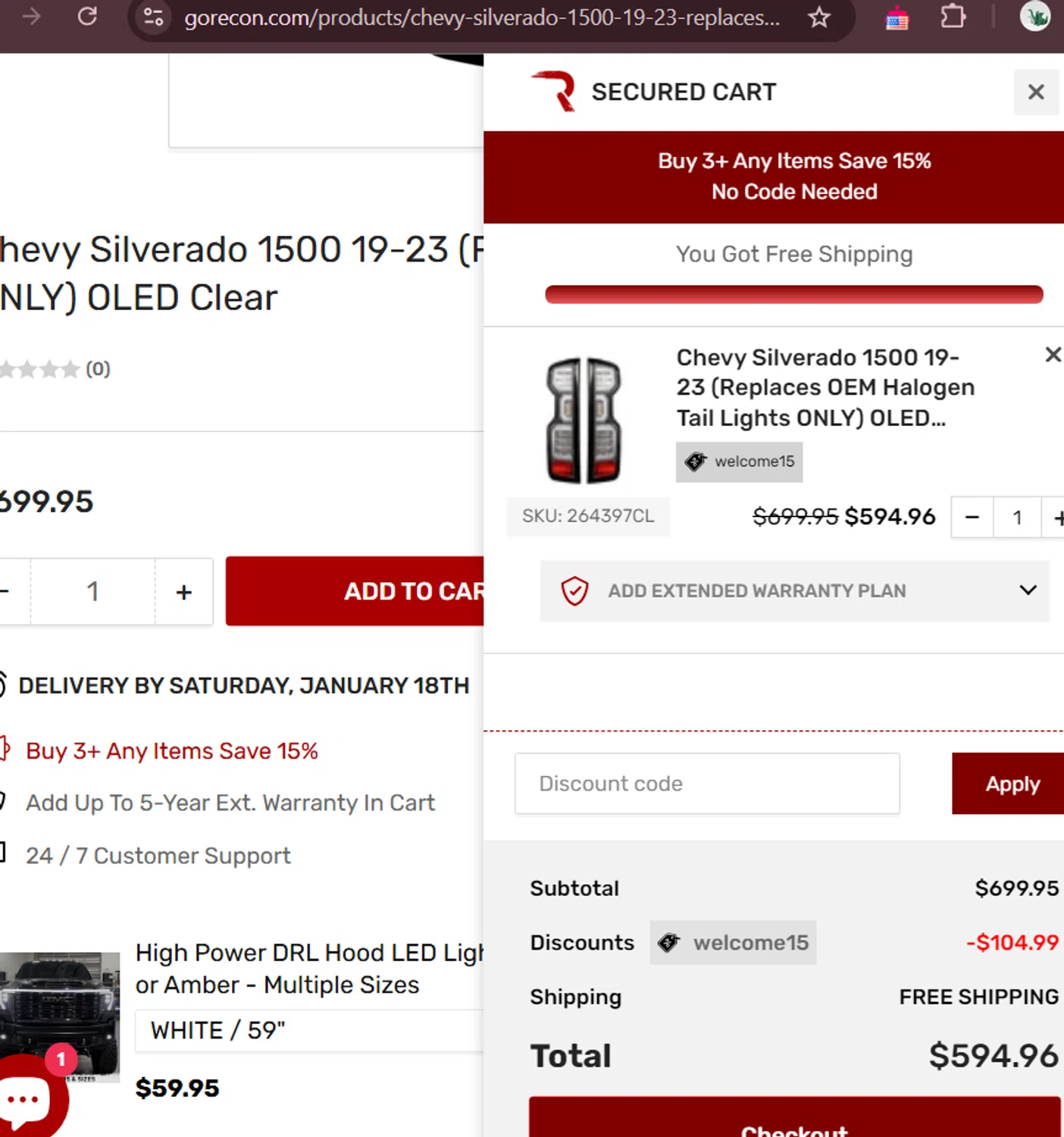1064x1137 pixels.
Task: Open the tail lights thumbnail in cart
Action: [x=584, y=419]
